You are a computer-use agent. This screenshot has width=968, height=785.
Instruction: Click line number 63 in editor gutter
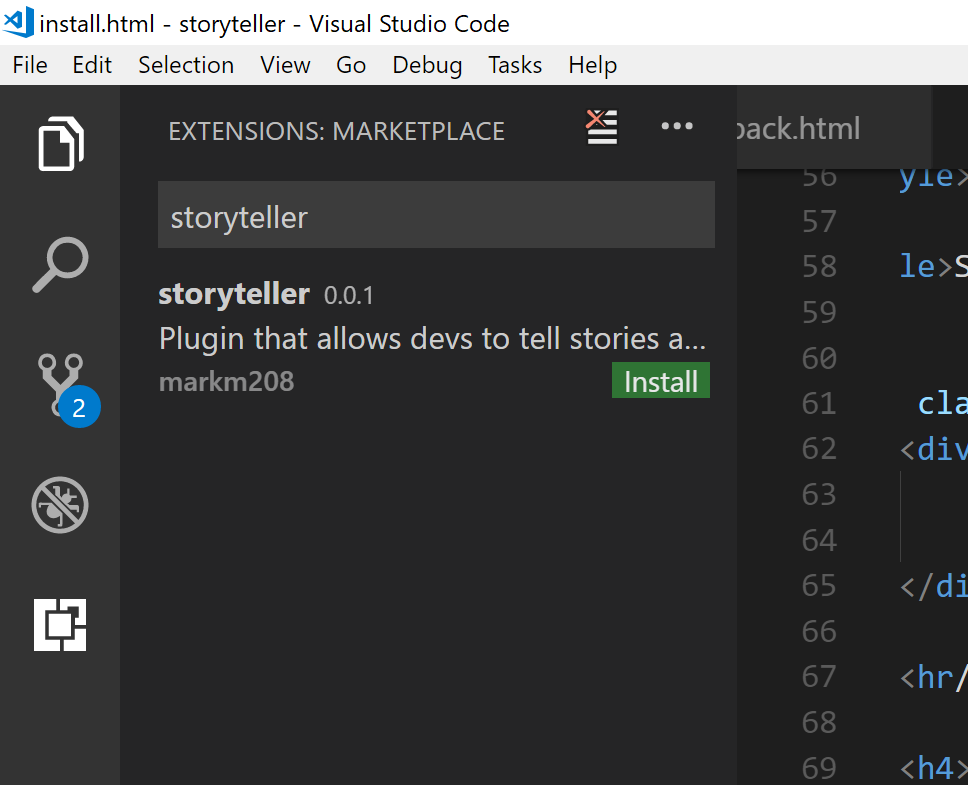[819, 494]
